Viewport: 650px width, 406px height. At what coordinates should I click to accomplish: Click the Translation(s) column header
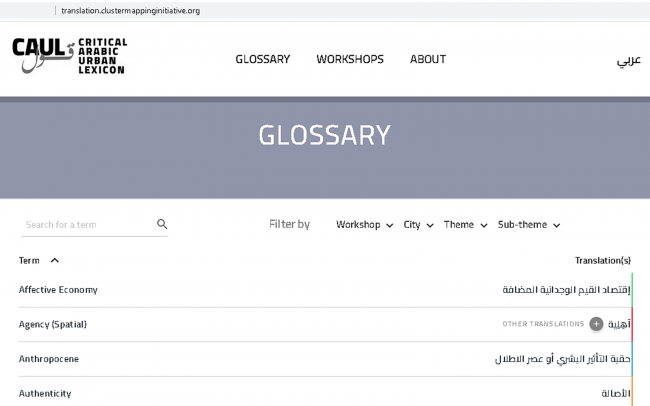coord(602,261)
